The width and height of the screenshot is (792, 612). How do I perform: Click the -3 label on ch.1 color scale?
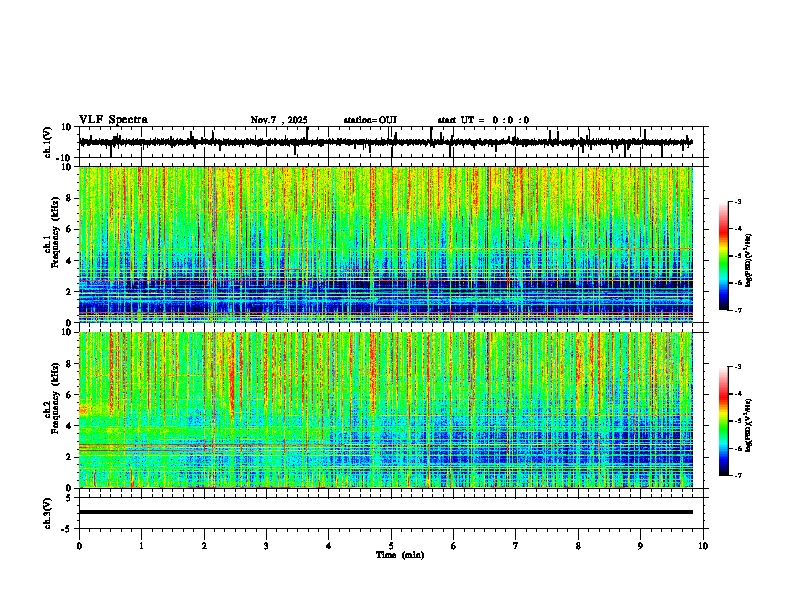pyautogui.click(x=738, y=202)
